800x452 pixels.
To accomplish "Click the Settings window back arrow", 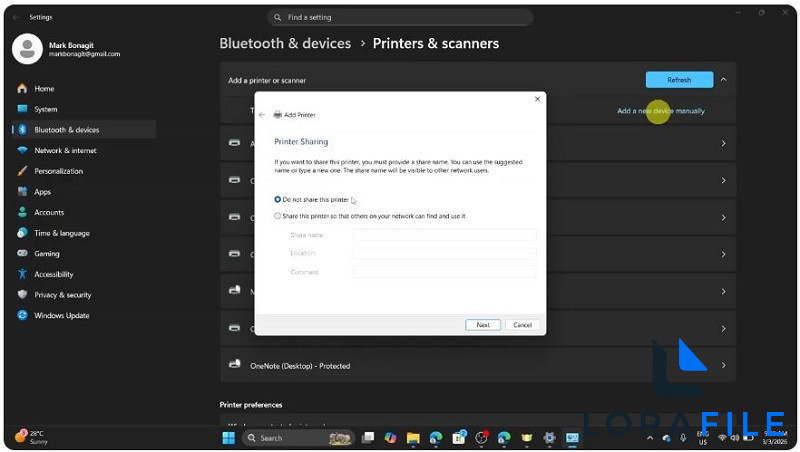I will coord(16,17).
